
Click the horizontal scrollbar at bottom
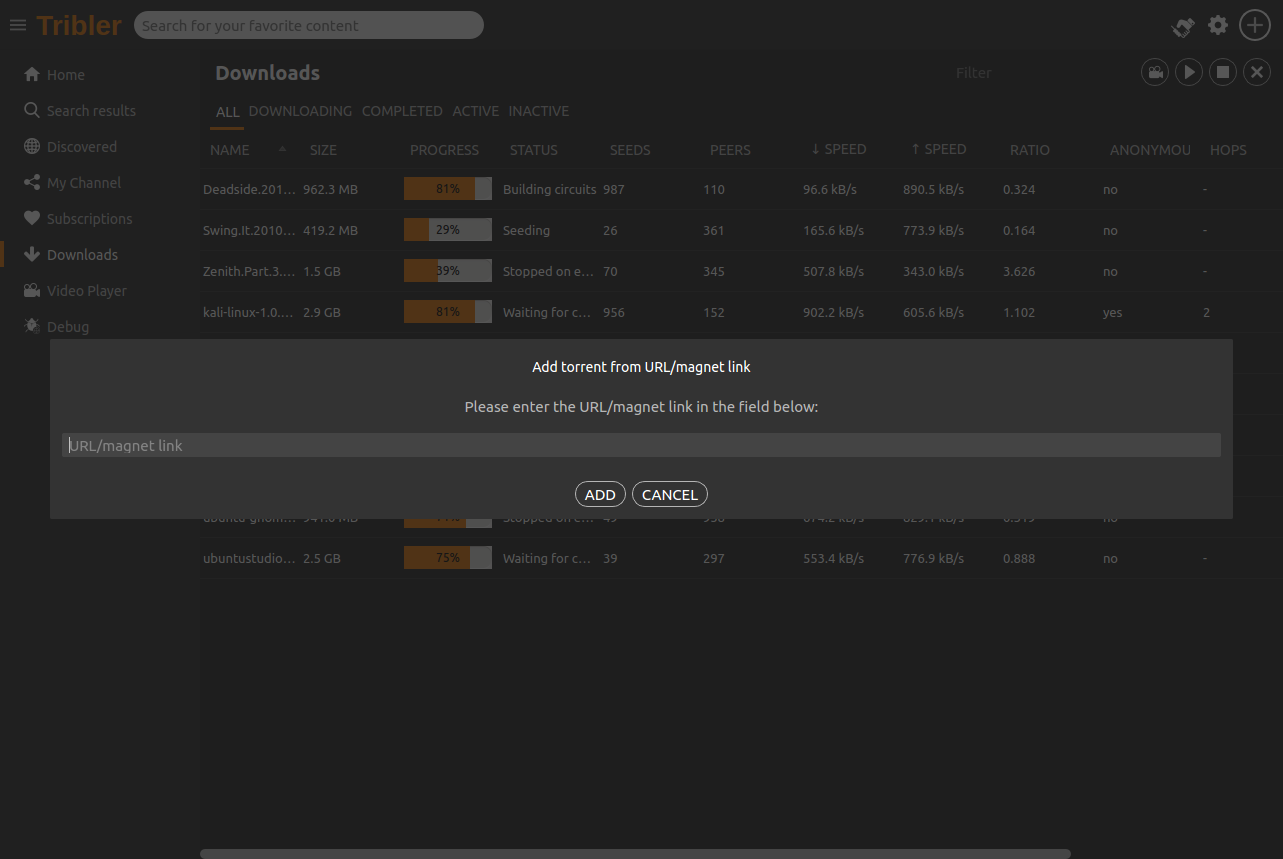point(635,854)
